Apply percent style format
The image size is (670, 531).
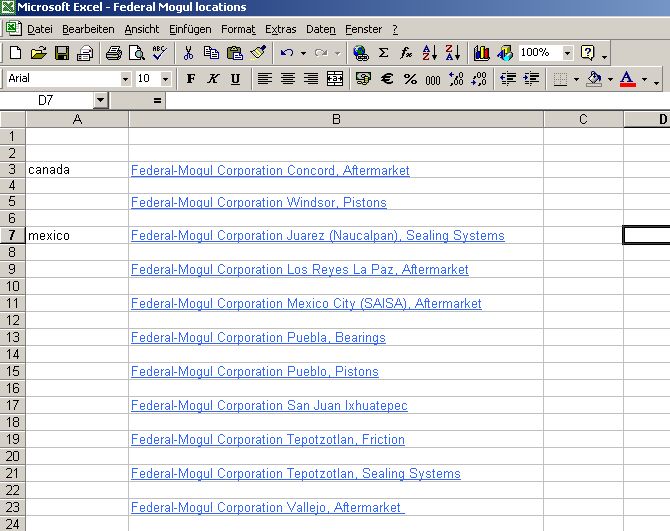[410, 79]
